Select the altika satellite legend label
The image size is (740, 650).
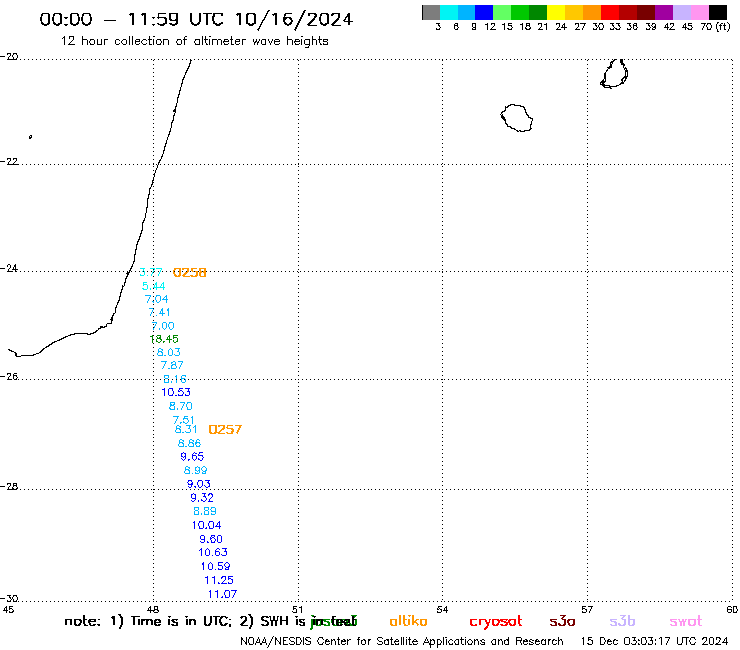click(x=408, y=621)
